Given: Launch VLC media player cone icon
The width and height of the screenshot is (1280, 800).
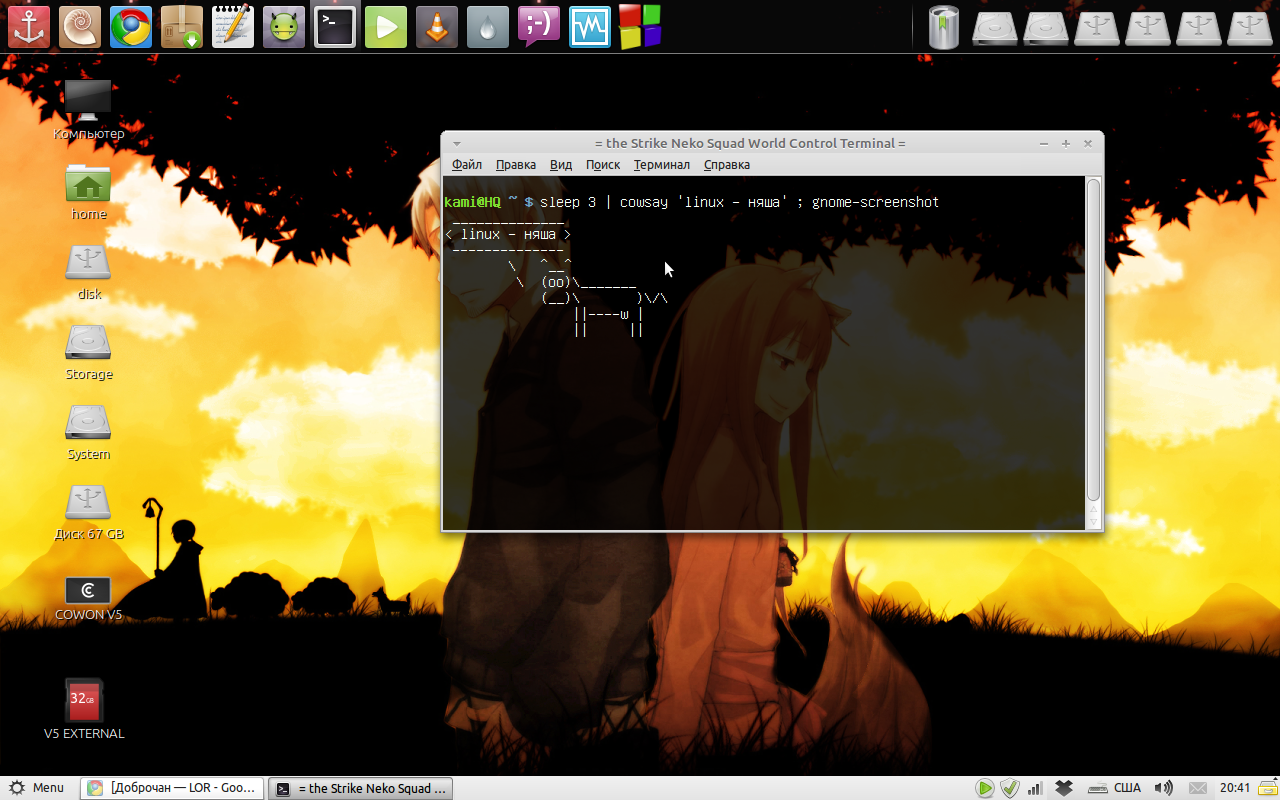Looking at the screenshot, I should click(x=437, y=27).
